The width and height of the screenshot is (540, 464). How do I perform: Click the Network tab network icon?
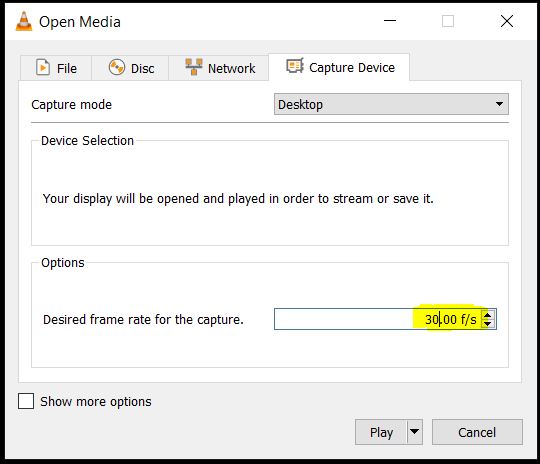click(x=194, y=67)
